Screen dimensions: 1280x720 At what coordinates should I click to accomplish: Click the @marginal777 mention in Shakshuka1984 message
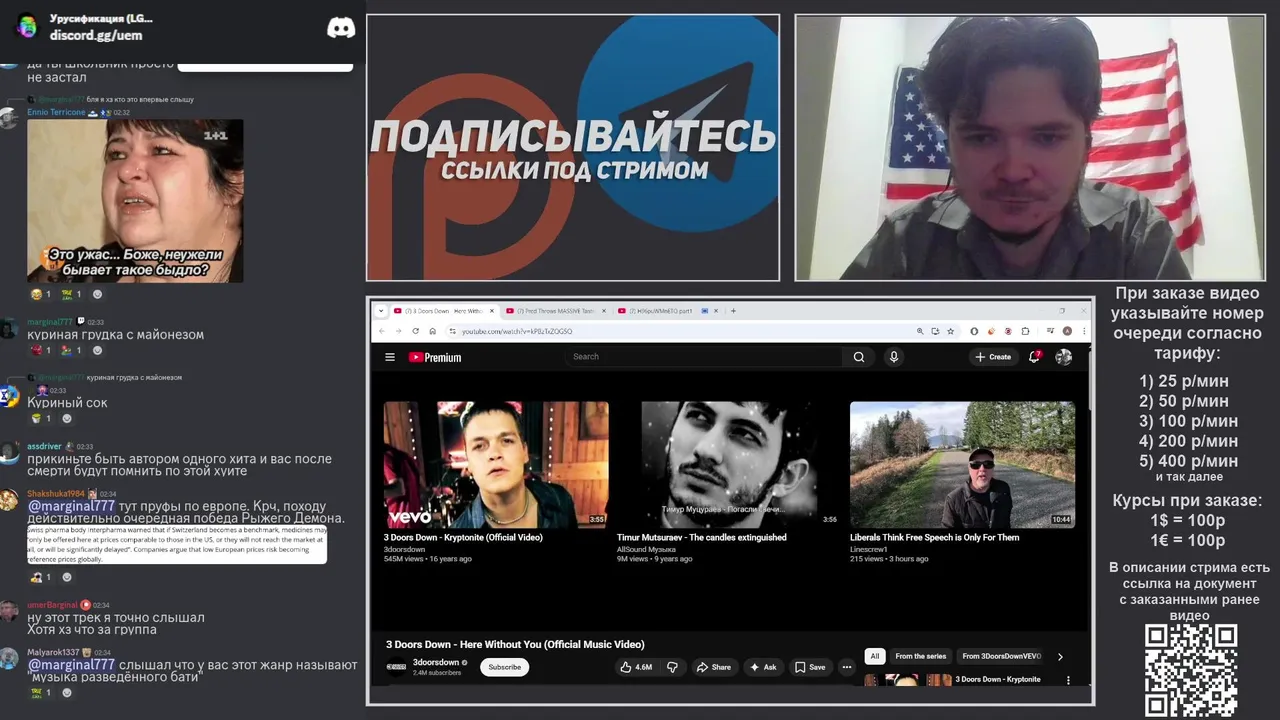tap(71, 506)
